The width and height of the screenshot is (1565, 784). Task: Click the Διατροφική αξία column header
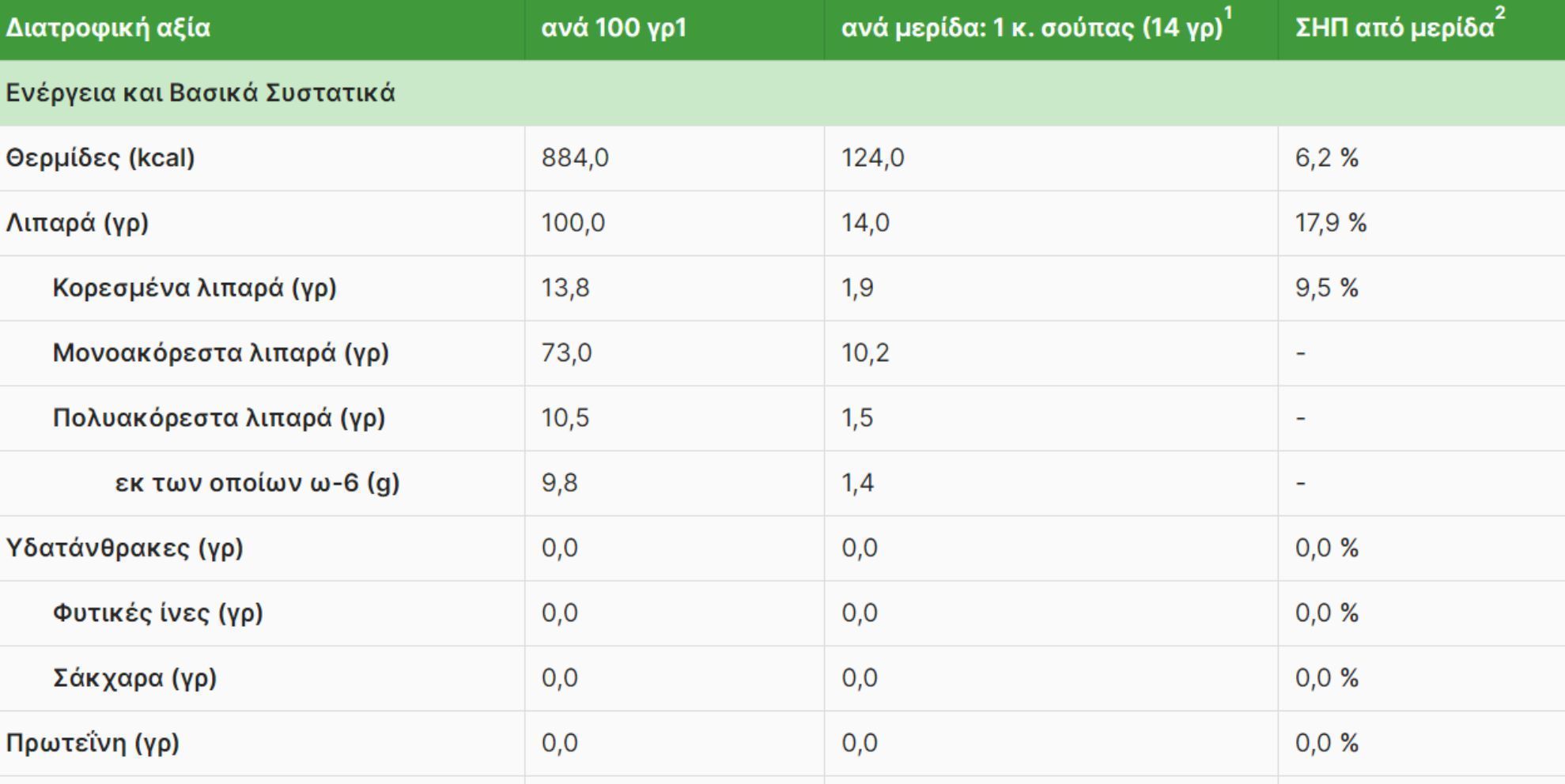coord(108,28)
